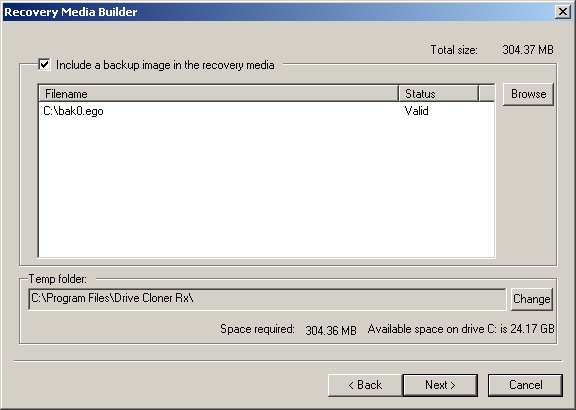576x410 pixels.
Task: Click the Recovery Media Builder title bar
Action: (279, 12)
